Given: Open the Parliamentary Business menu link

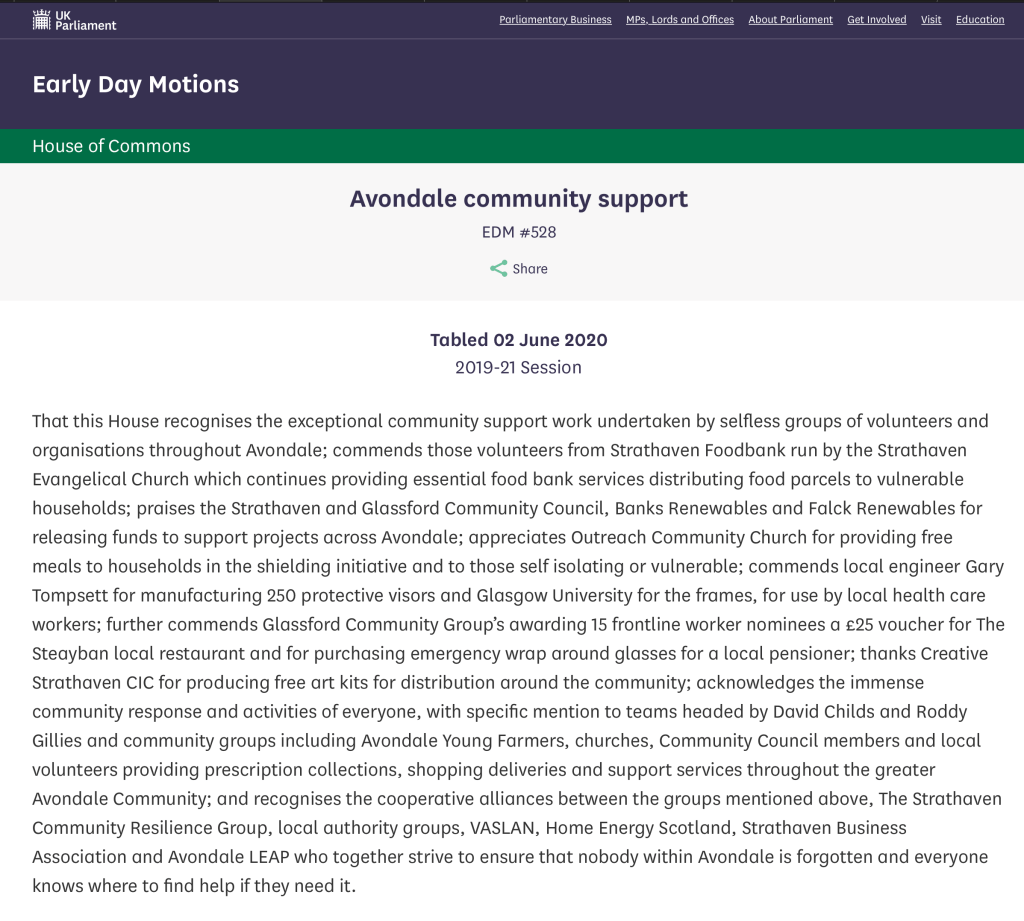Looking at the screenshot, I should coord(555,20).
